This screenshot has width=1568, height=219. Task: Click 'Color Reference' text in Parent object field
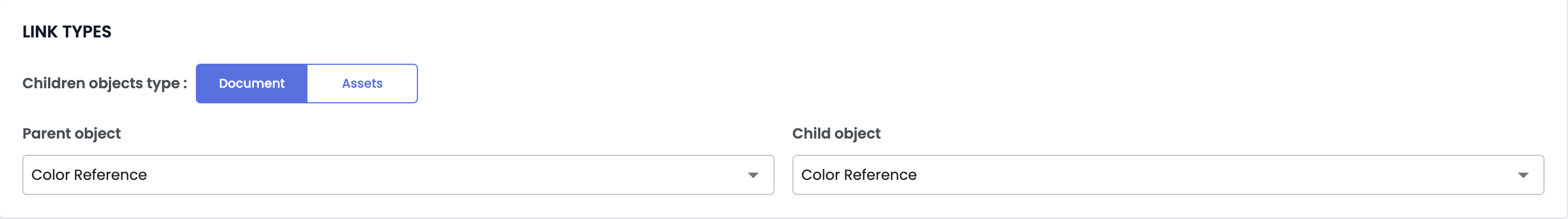tap(89, 175)
